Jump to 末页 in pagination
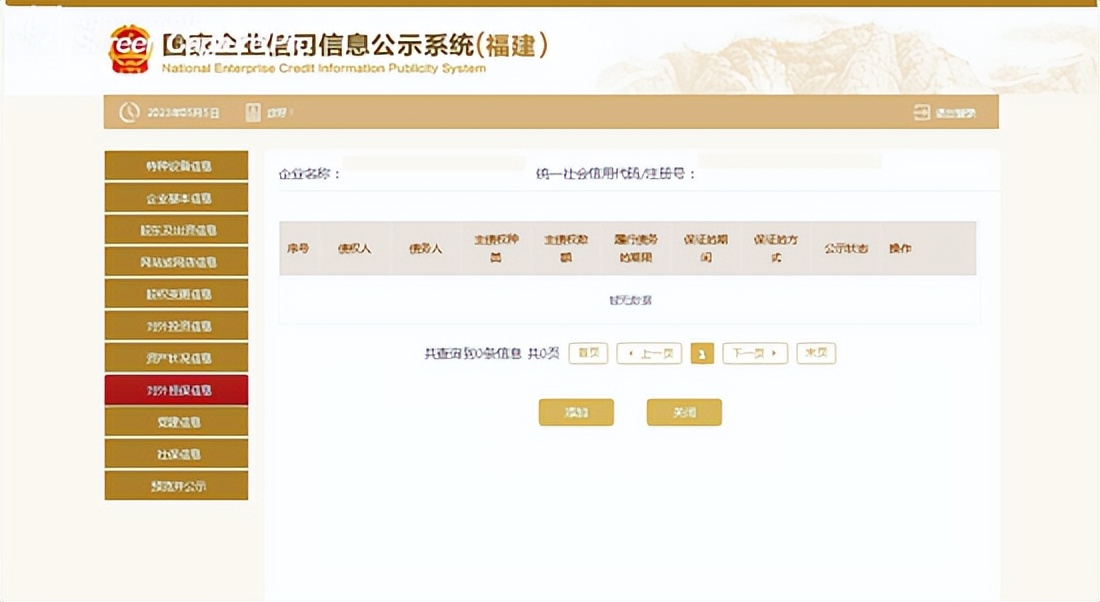The width and height of the screenshot is (1100, 602). pyautogui.click(x=815, y=353)
